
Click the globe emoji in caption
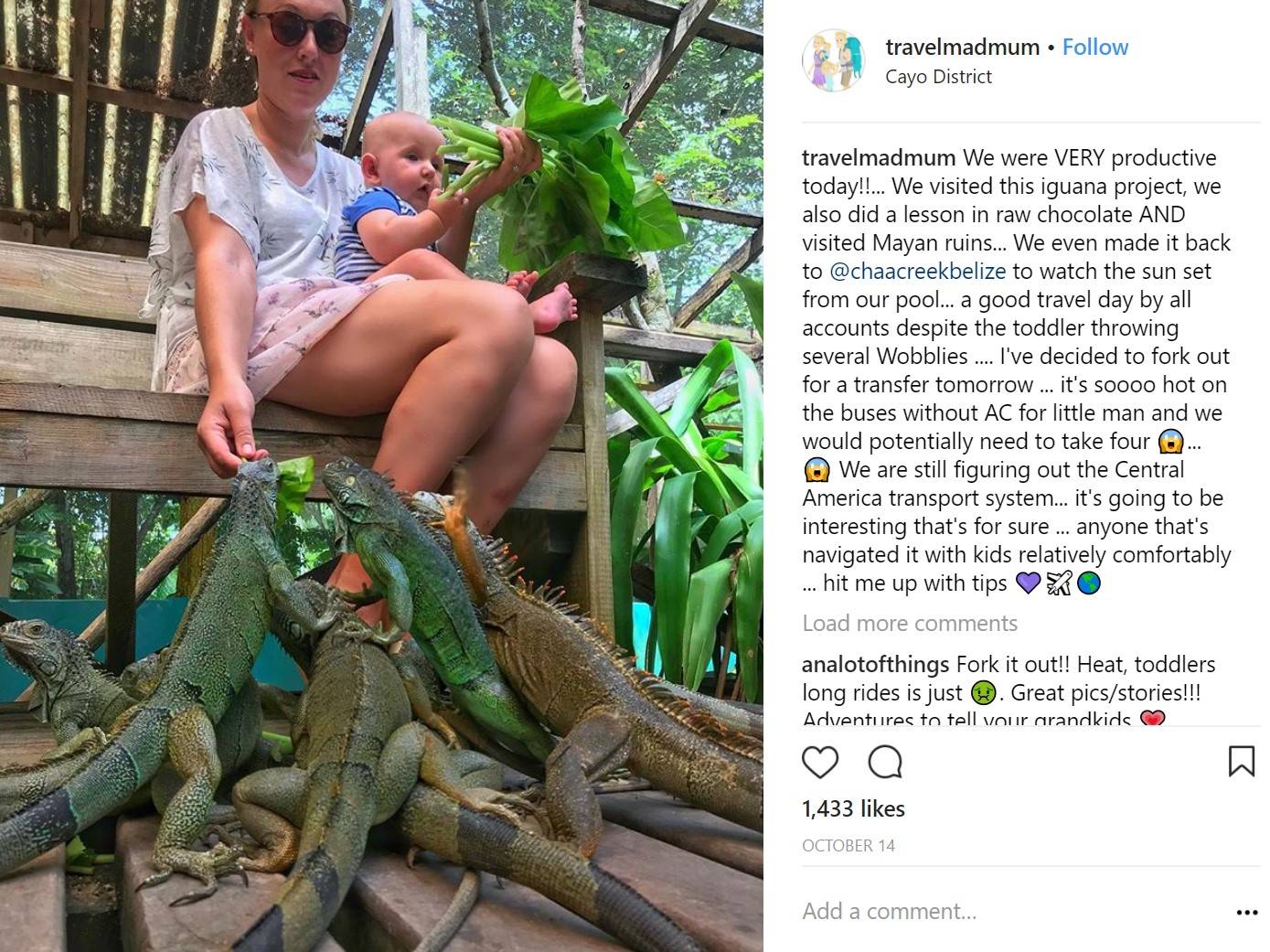pos(1089,583)
